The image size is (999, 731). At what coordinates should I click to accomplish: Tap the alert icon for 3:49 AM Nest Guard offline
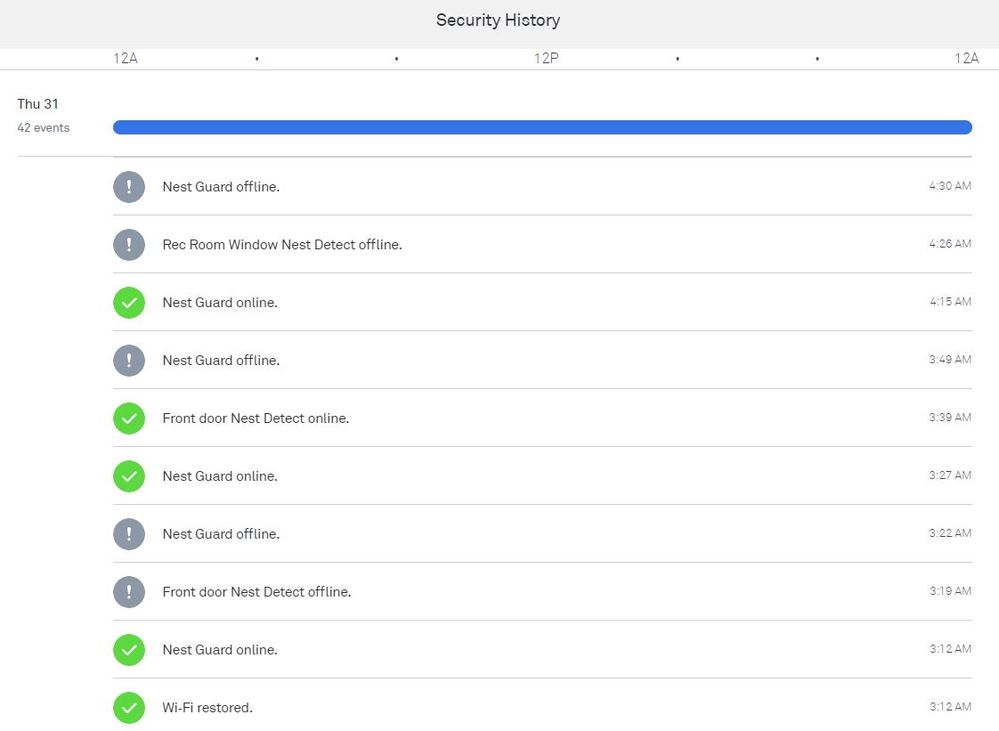pos(129,361)
